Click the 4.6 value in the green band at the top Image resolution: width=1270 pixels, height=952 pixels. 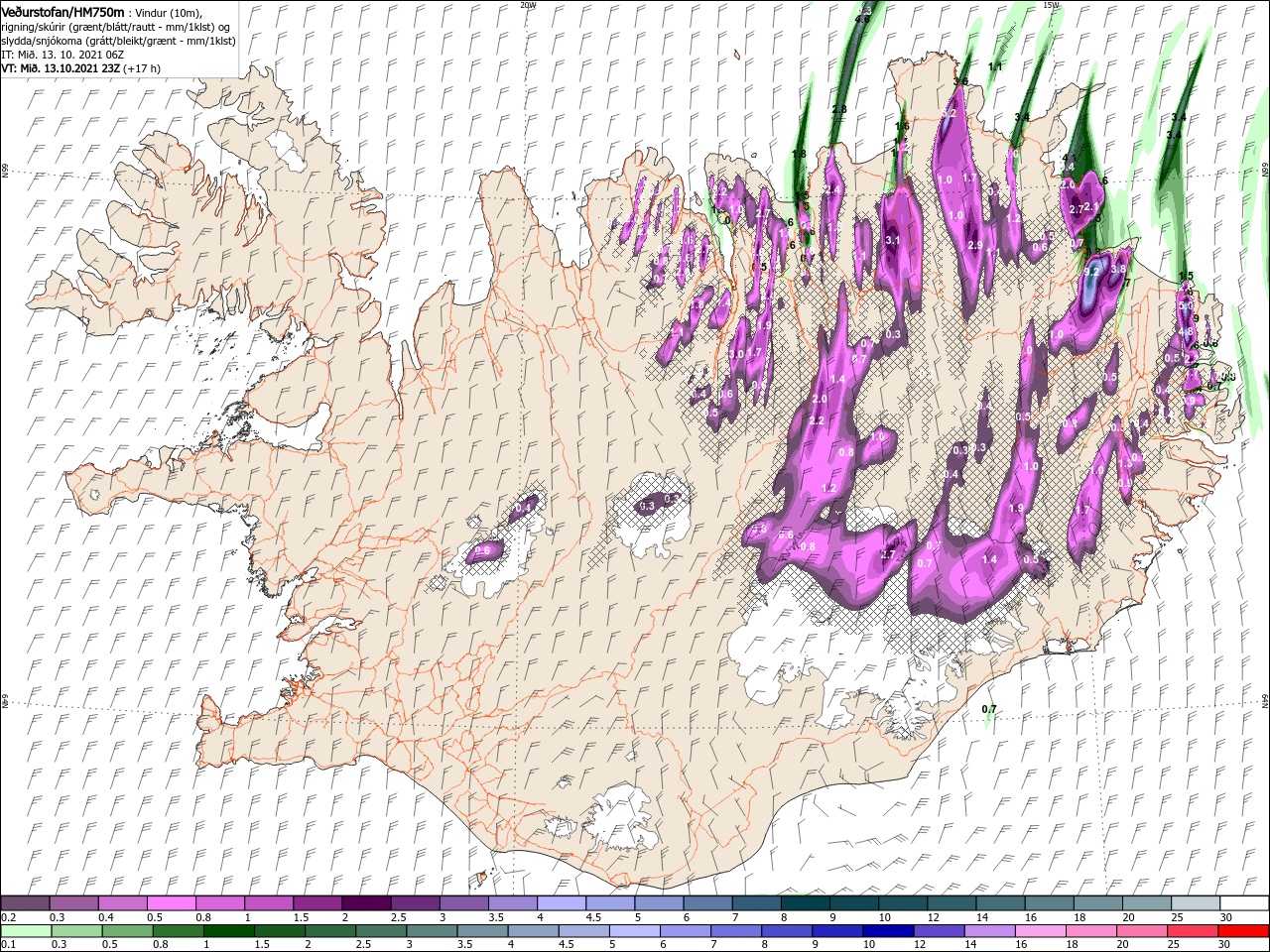tap(862, 19)
